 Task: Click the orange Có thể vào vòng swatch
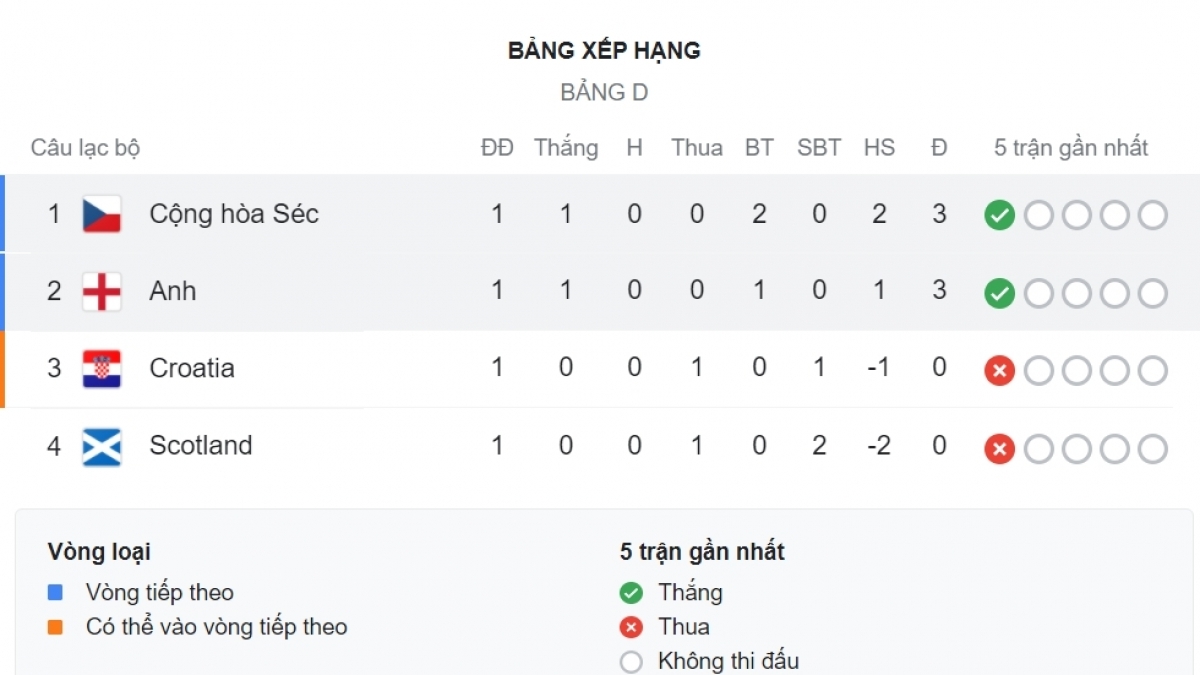click(55, 628)
